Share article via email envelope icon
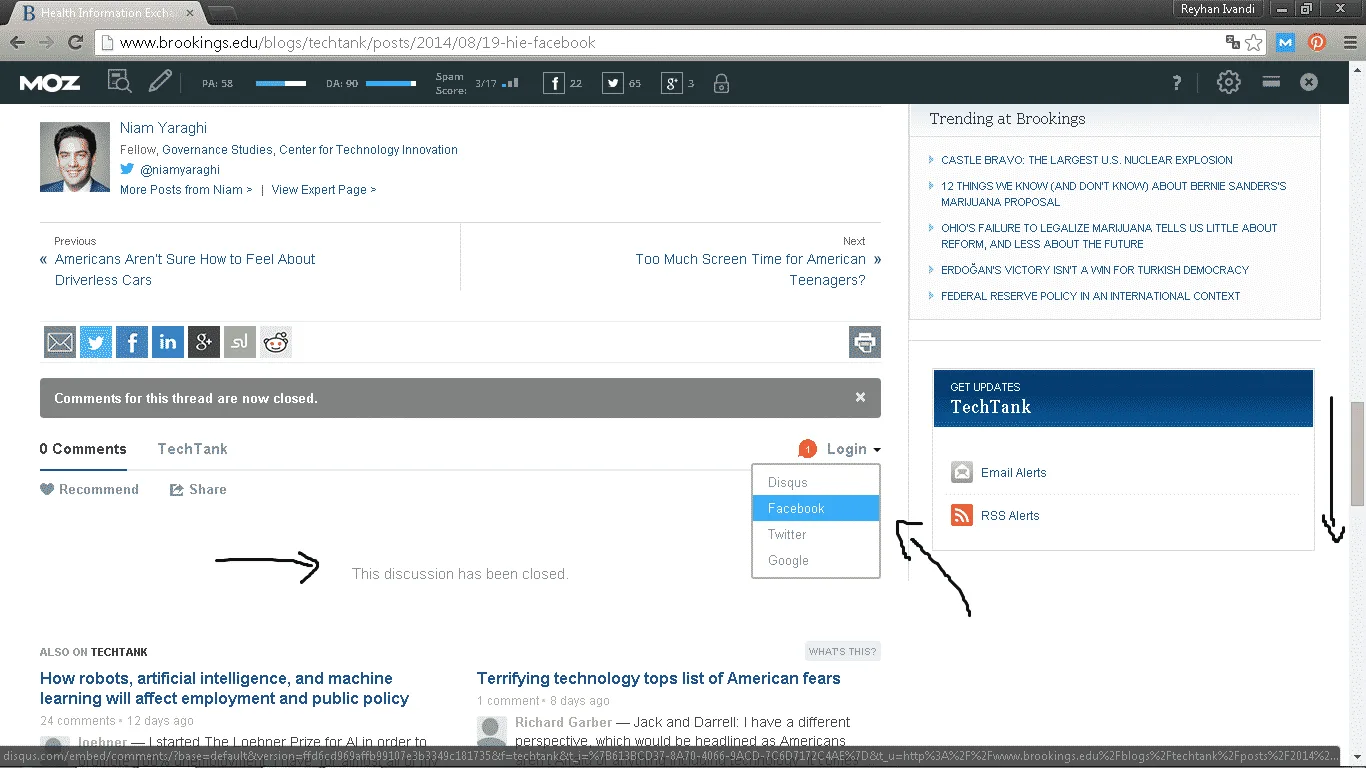 tap(60, 342)
